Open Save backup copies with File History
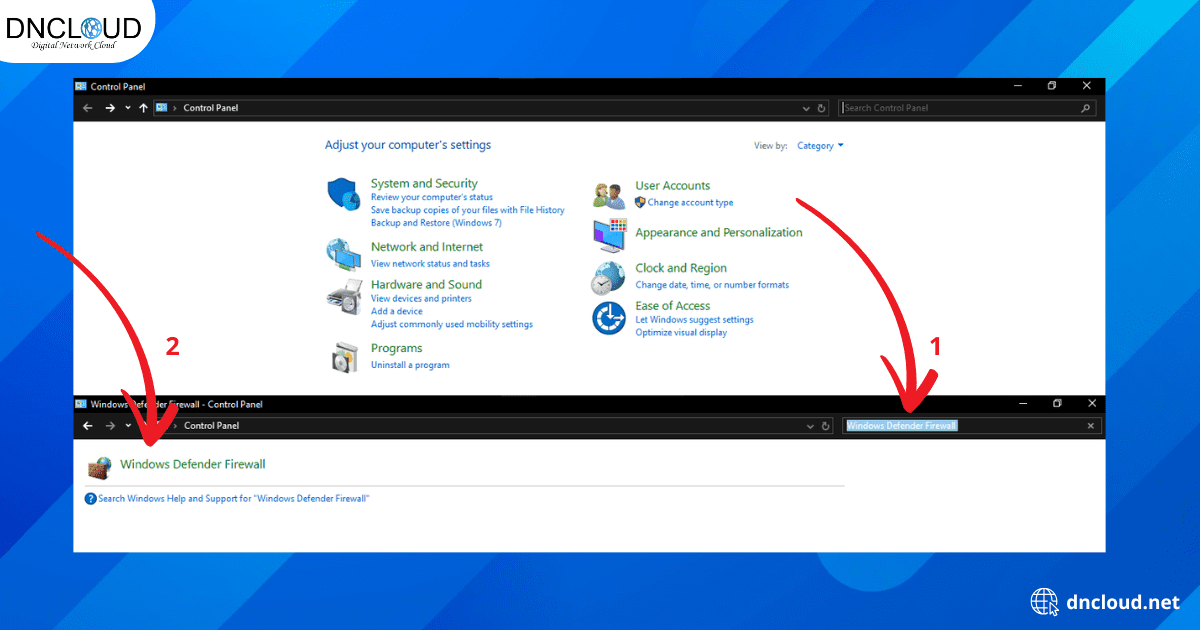 (467, 210)
